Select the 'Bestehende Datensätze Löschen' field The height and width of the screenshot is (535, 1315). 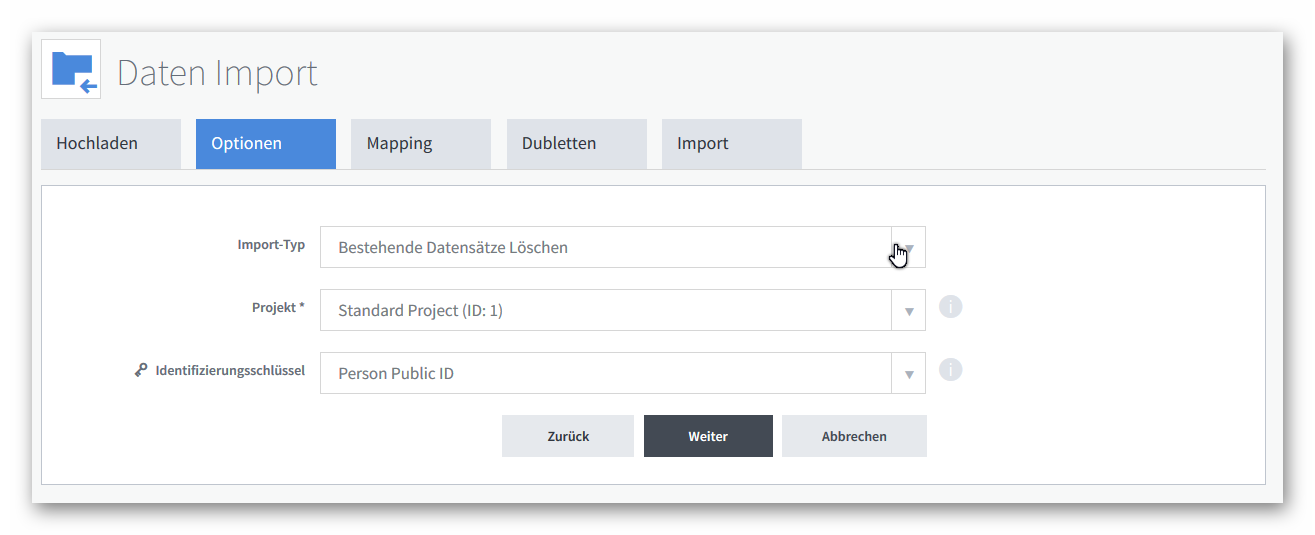tap(623, 247)
